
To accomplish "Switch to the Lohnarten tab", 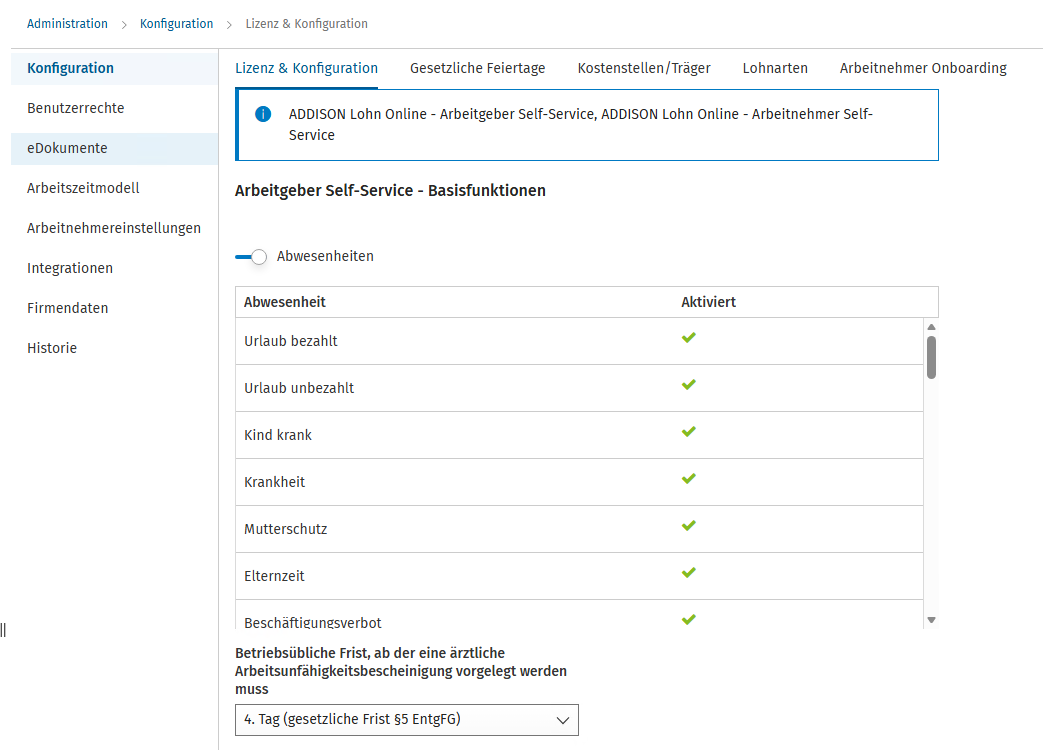I will (774, 68).
